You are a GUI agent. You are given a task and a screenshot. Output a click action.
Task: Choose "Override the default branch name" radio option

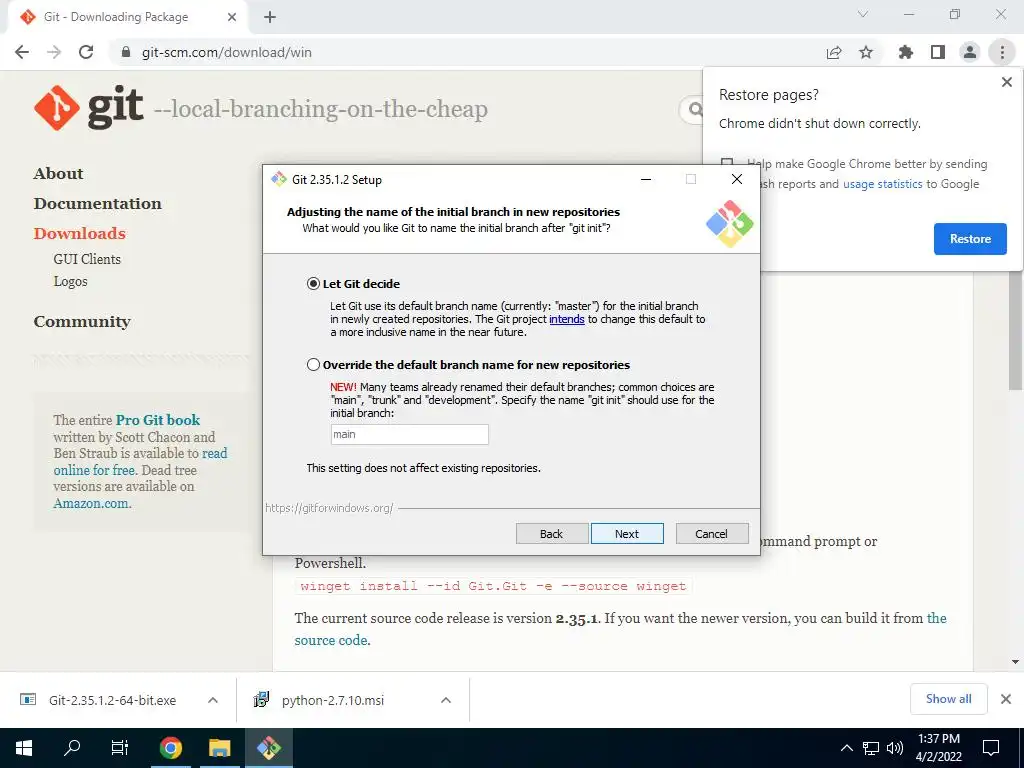coord(313,364)
